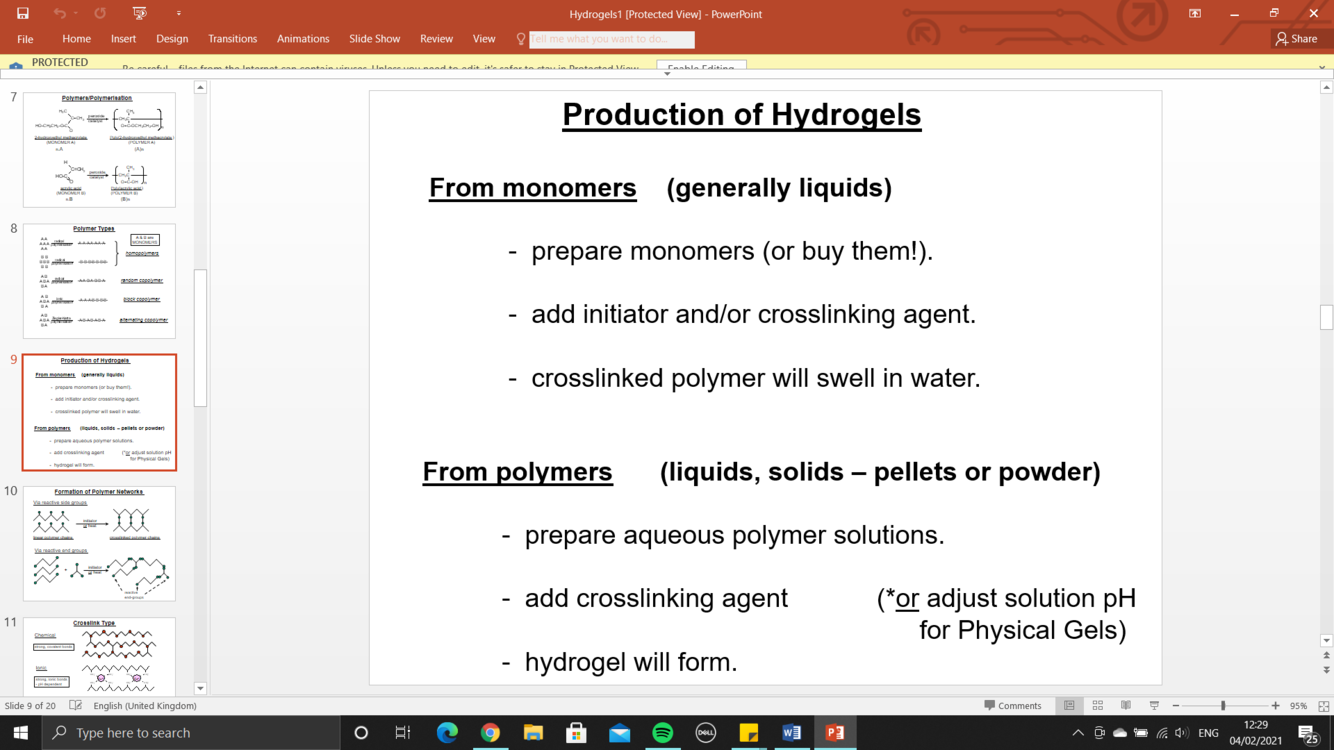Click the 'From monomers' heading on slide

click(532, 188)
